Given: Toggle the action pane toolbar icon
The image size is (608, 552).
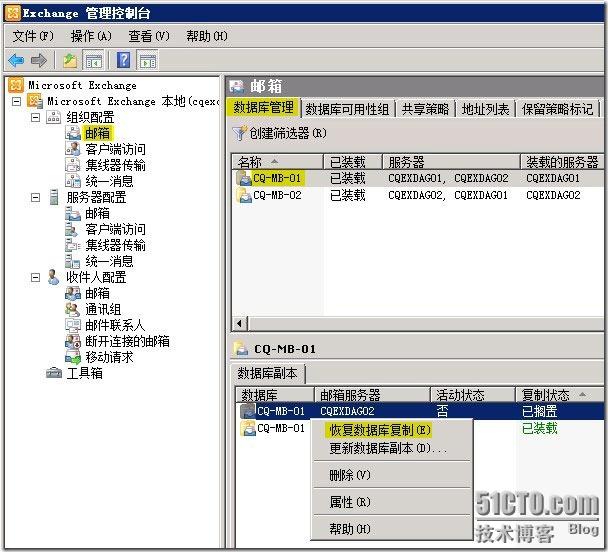Looking at the screenshot, I should click(148, 60).
